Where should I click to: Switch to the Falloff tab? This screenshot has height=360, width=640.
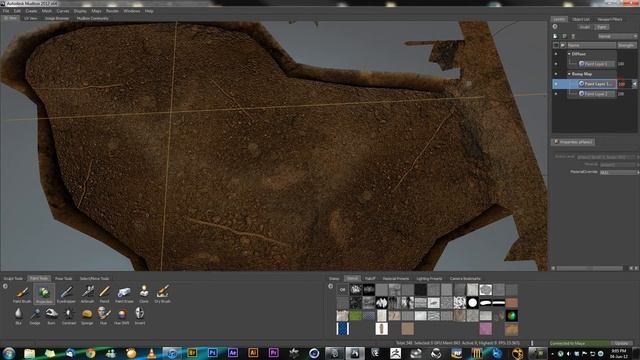point(370,278)
